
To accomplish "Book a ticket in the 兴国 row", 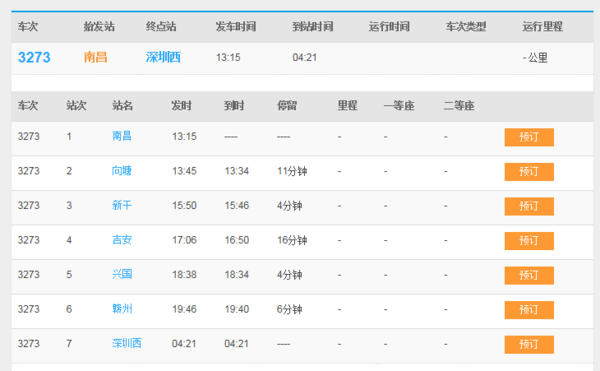I will click(529, 275).
